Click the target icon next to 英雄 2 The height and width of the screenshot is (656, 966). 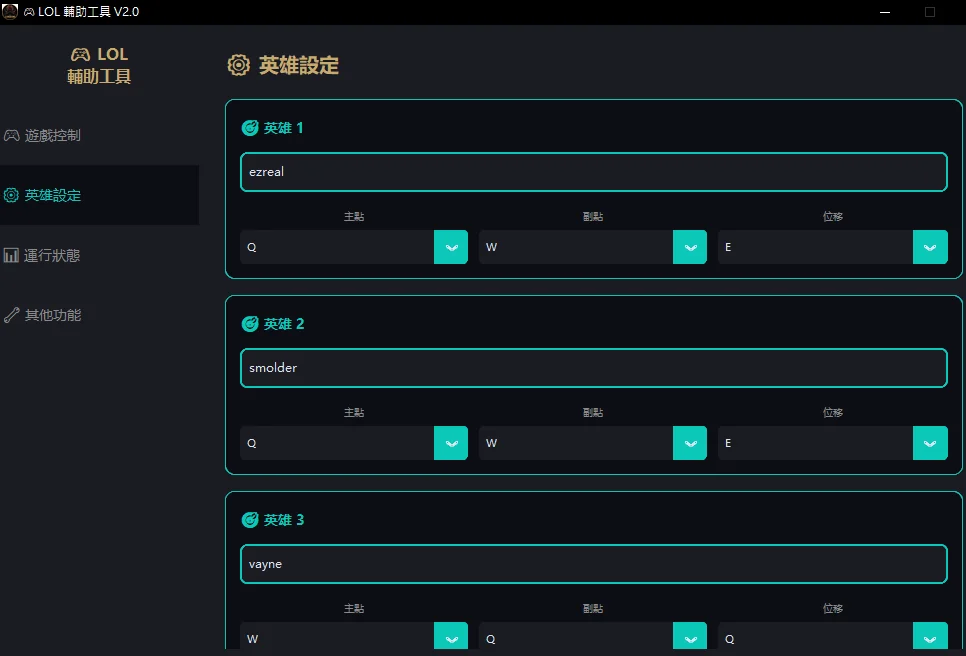pyautogui.click(x=250, y=324)
